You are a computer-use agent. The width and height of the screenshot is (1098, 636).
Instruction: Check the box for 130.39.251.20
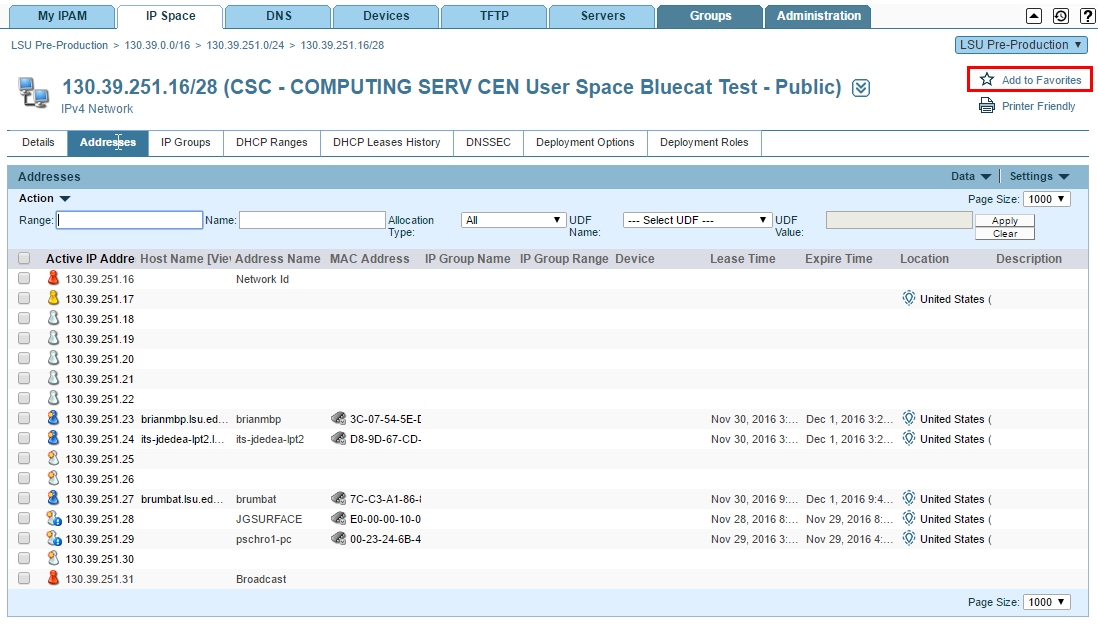[24, 358]
